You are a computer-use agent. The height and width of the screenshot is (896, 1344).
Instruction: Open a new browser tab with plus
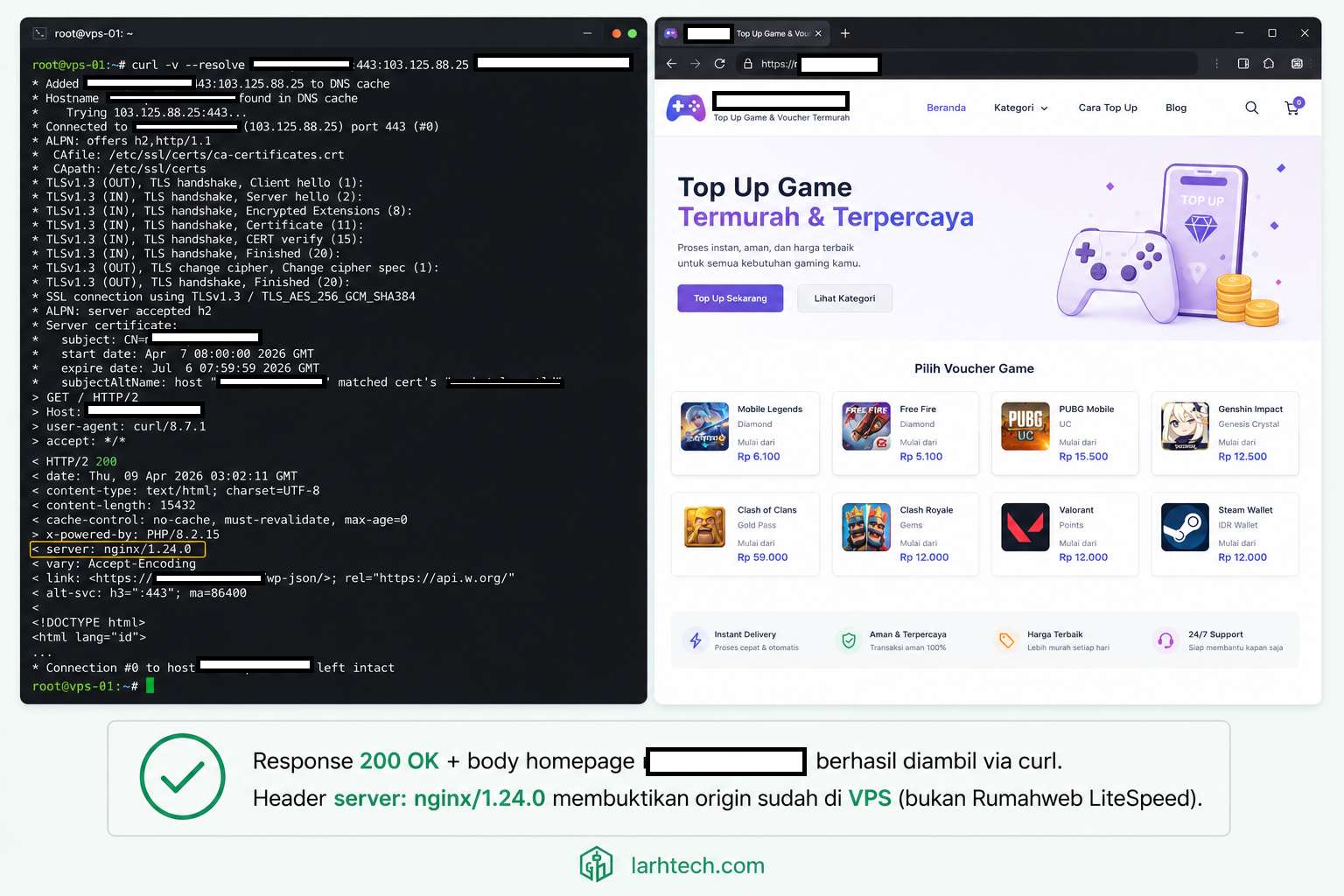coord(845,33)
